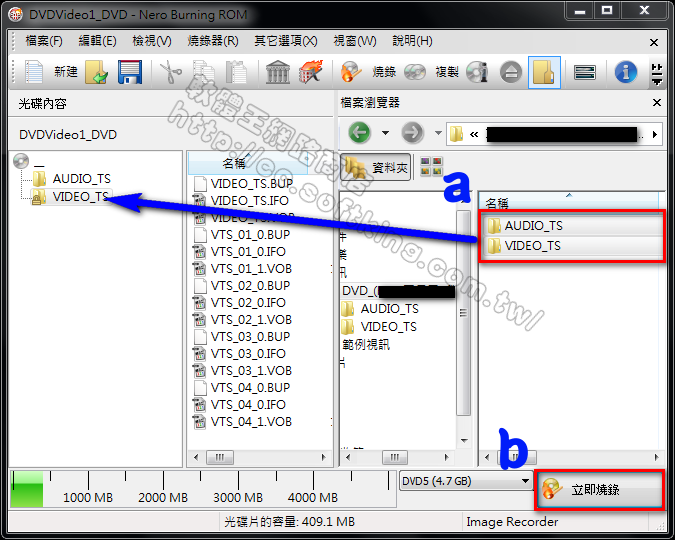Expand the file browser address path dropdown
Viewport: 675px width, 540px height.
[x=655, y=133]
